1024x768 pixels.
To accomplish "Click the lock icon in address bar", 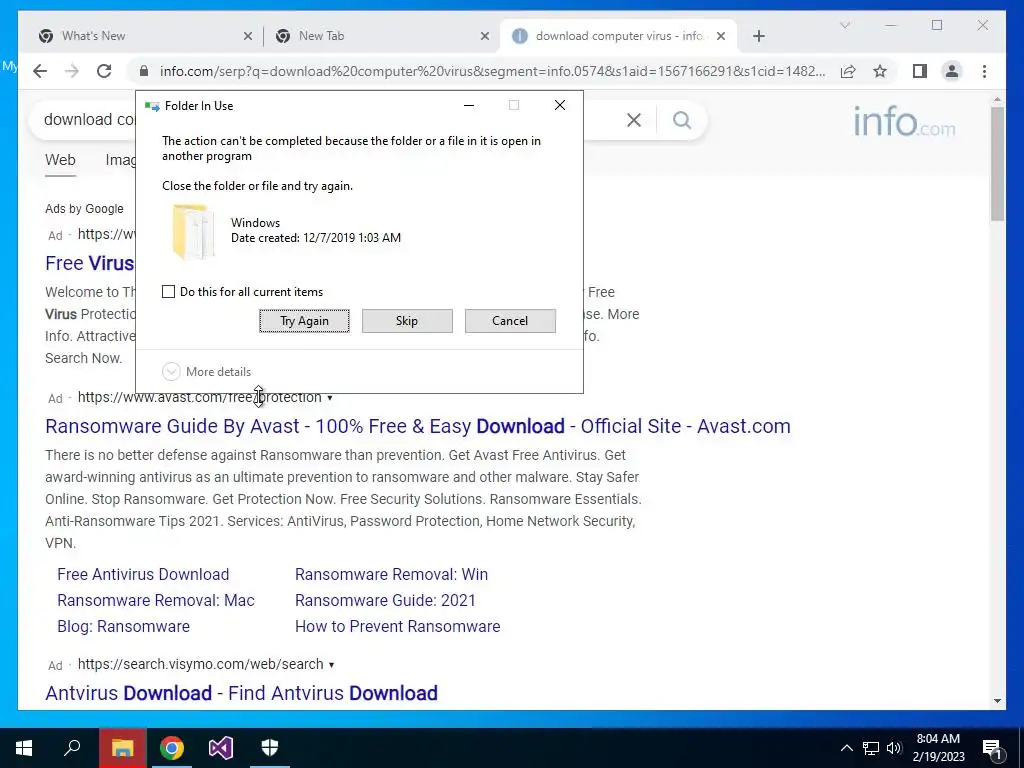I will [144, 71].
